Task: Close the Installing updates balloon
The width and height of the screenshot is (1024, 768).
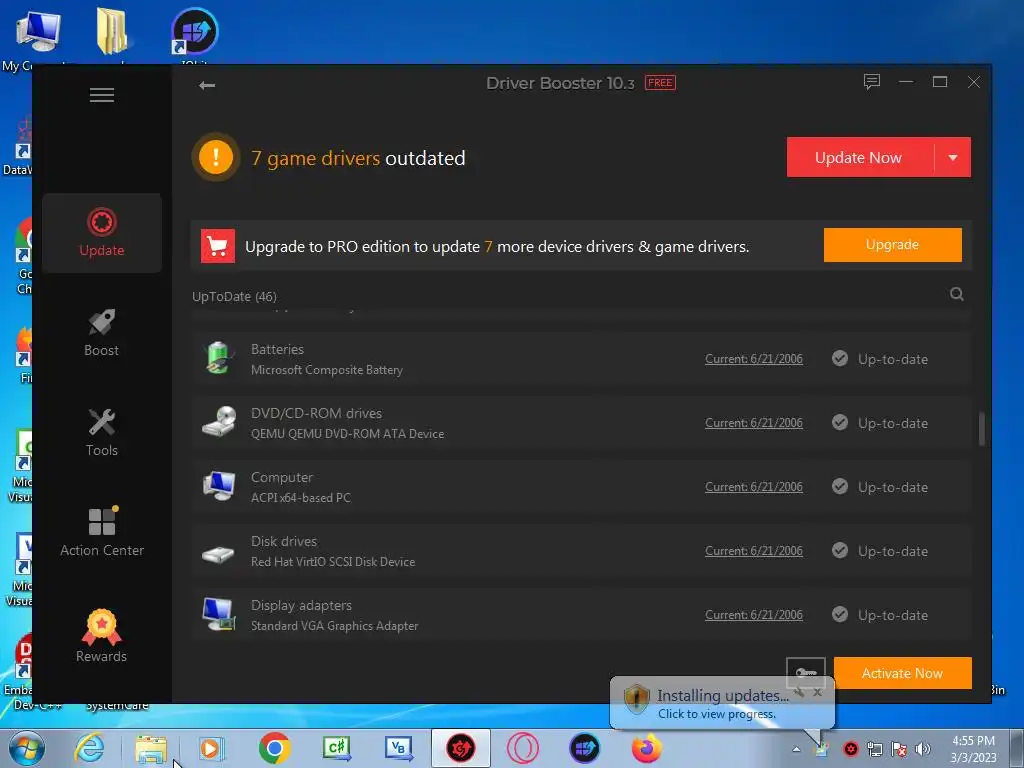Action: tap(817, 692)
